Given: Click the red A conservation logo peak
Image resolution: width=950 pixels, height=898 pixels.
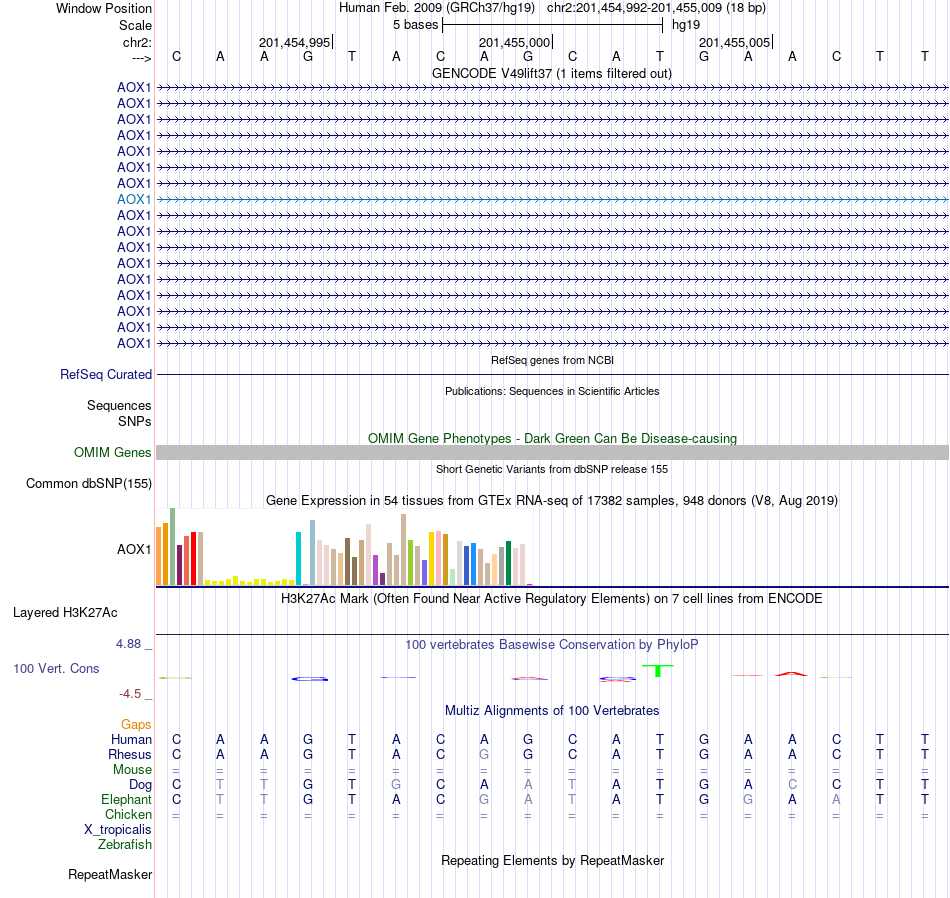Looking at the screenshot, I should click(x=791, y=673).
